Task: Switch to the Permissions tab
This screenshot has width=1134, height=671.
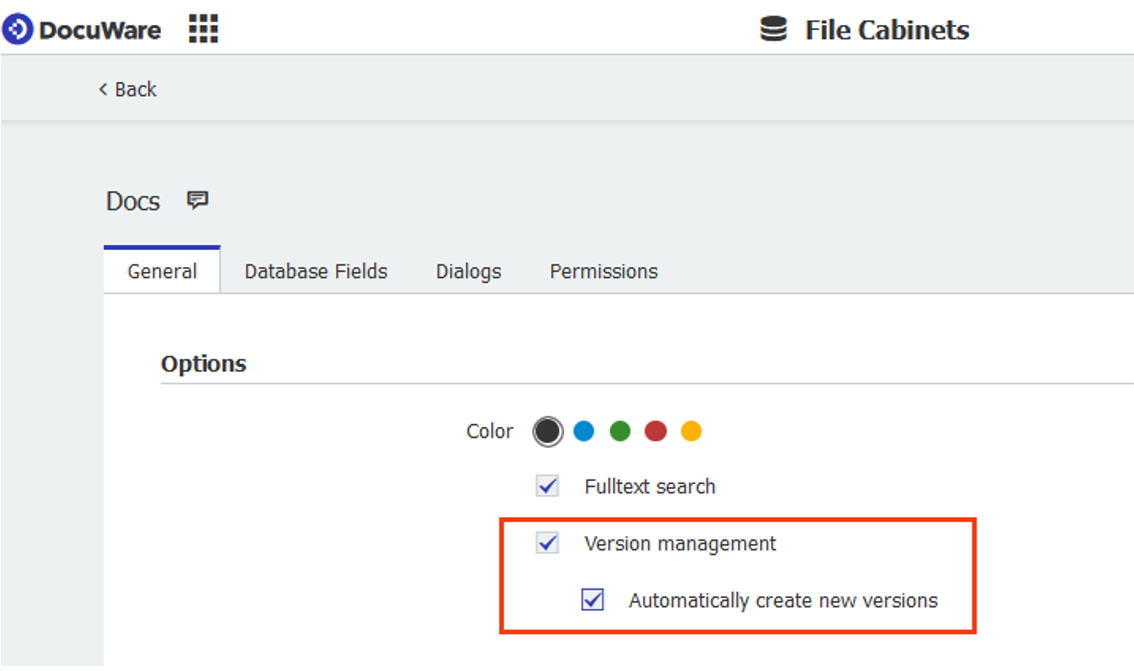Action: pos(603,271)
